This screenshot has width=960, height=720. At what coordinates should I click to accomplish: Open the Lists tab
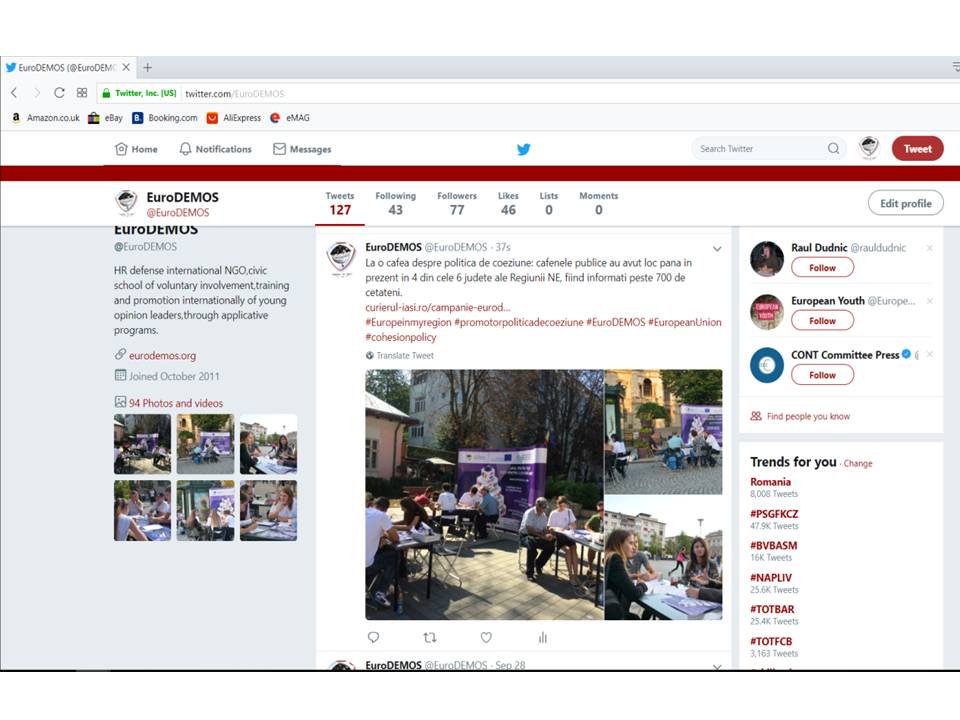pos(549,204)
